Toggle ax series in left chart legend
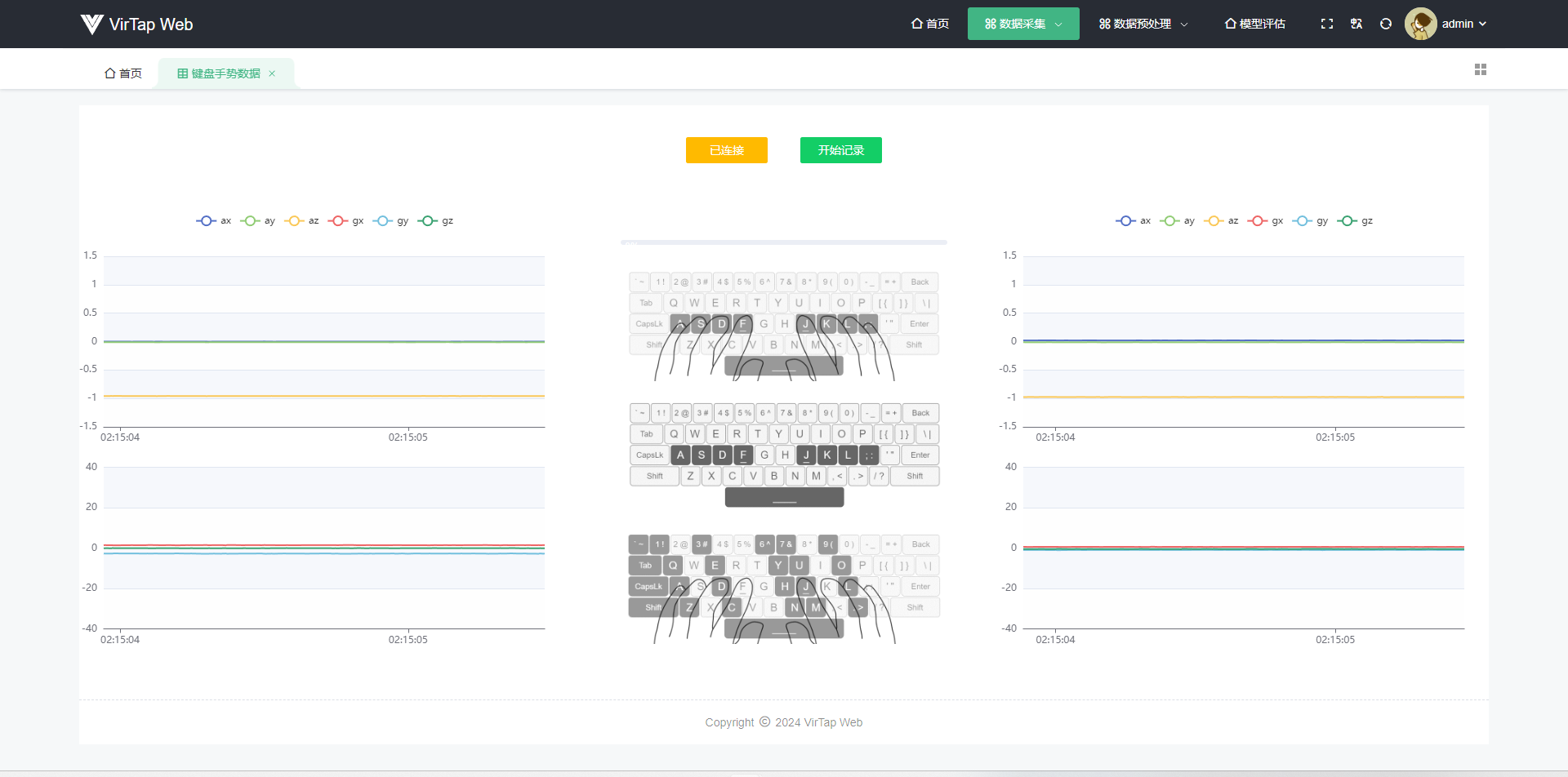The image size is (1568, 777). [x=214, y=221]
